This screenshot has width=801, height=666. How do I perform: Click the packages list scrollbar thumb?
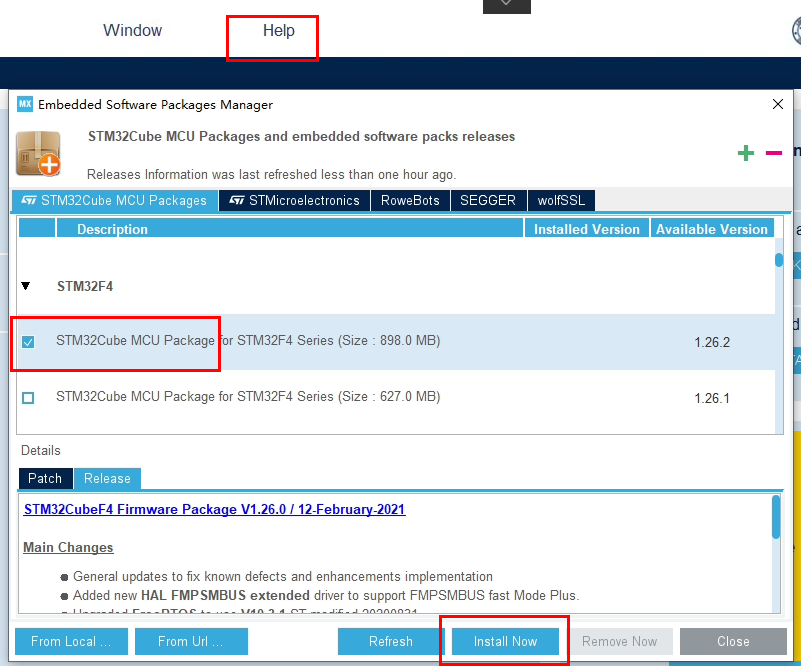tap(779, 260)
